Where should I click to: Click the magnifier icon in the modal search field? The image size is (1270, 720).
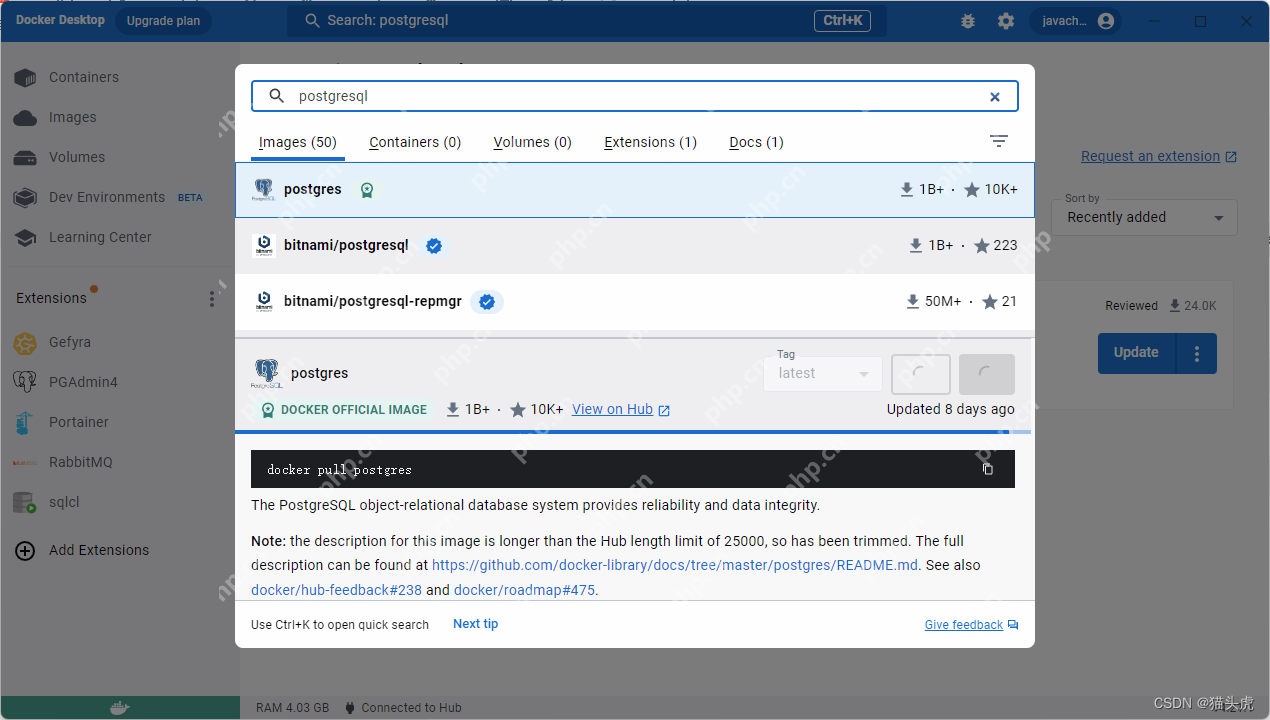pyautogui.click(x=277, y=97)
